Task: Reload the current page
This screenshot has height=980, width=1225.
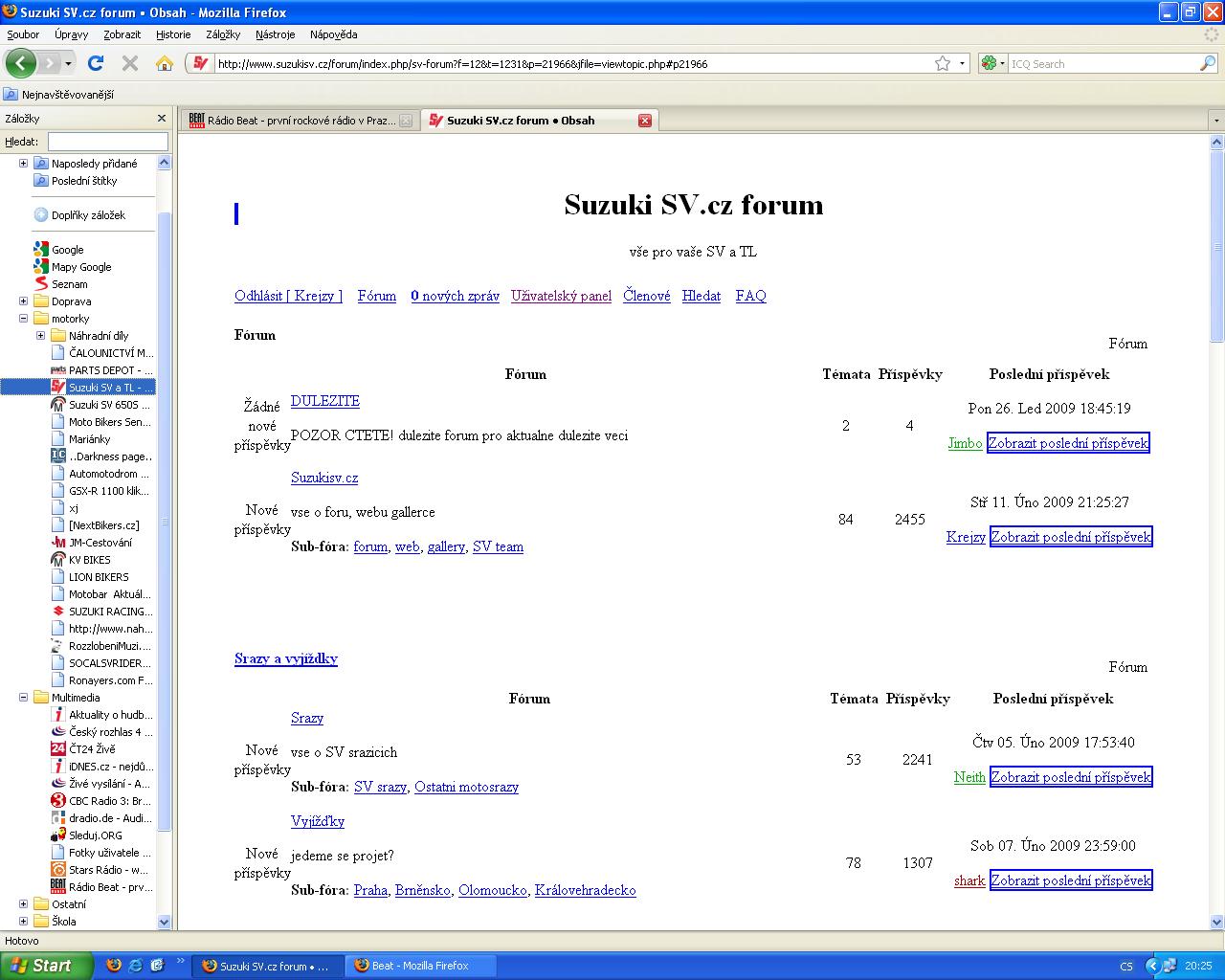Action: 96,63
